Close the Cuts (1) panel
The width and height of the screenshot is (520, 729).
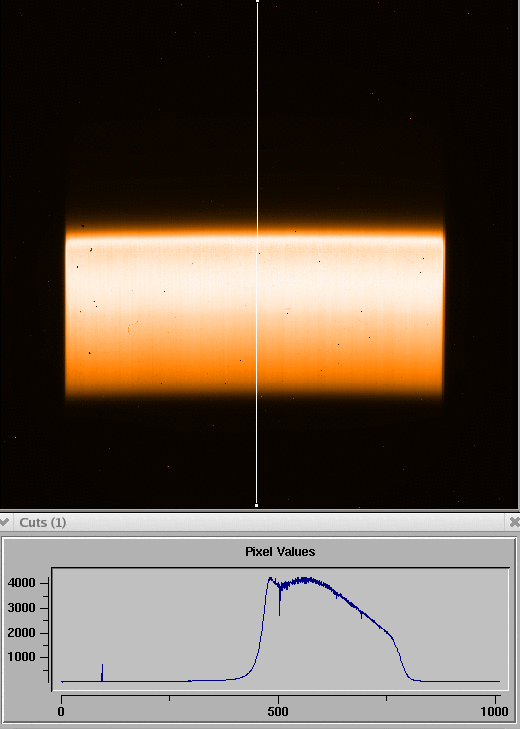click(x=515, y=522)
